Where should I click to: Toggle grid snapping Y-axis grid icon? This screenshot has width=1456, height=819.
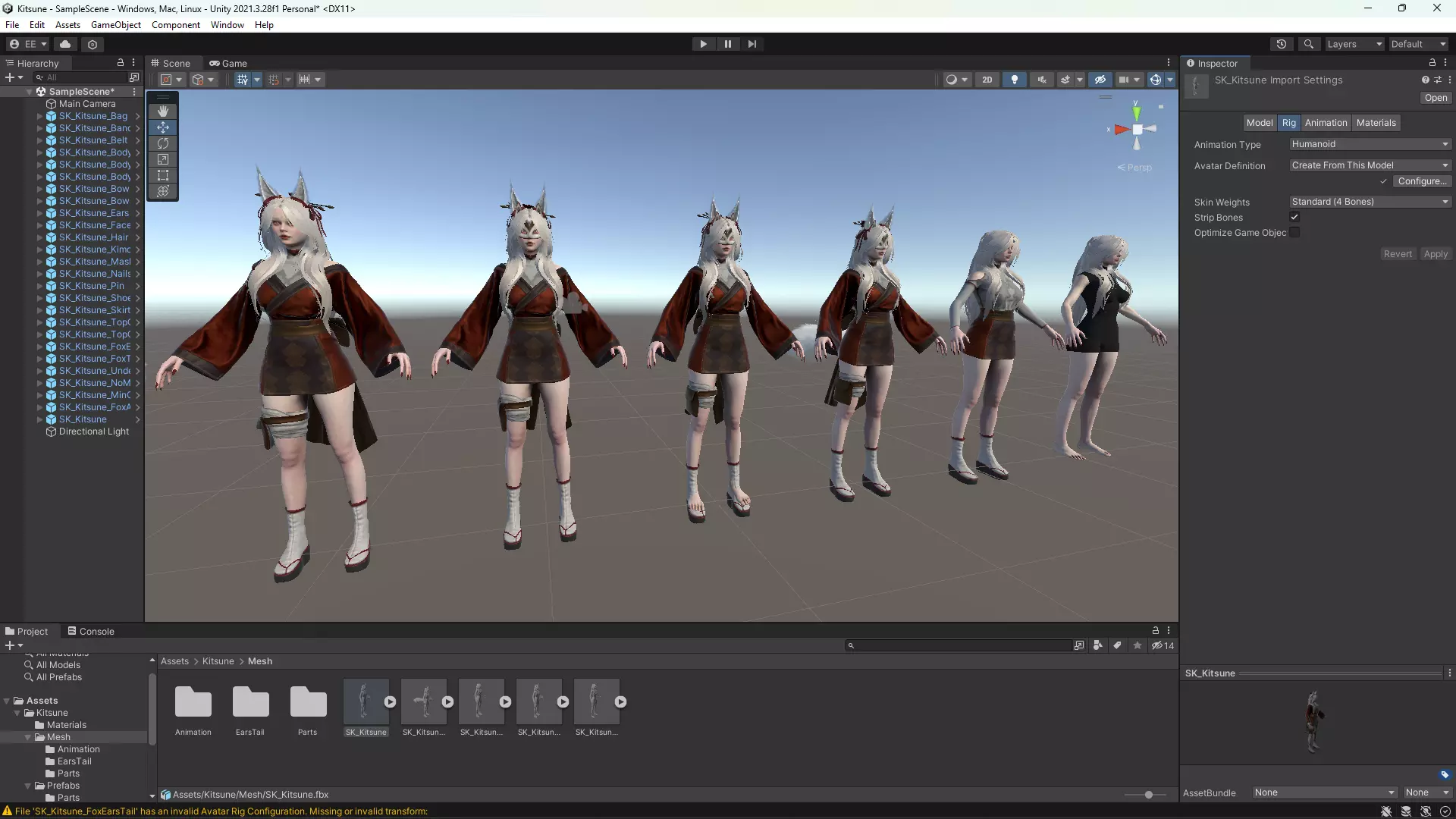tap(242, 80)
